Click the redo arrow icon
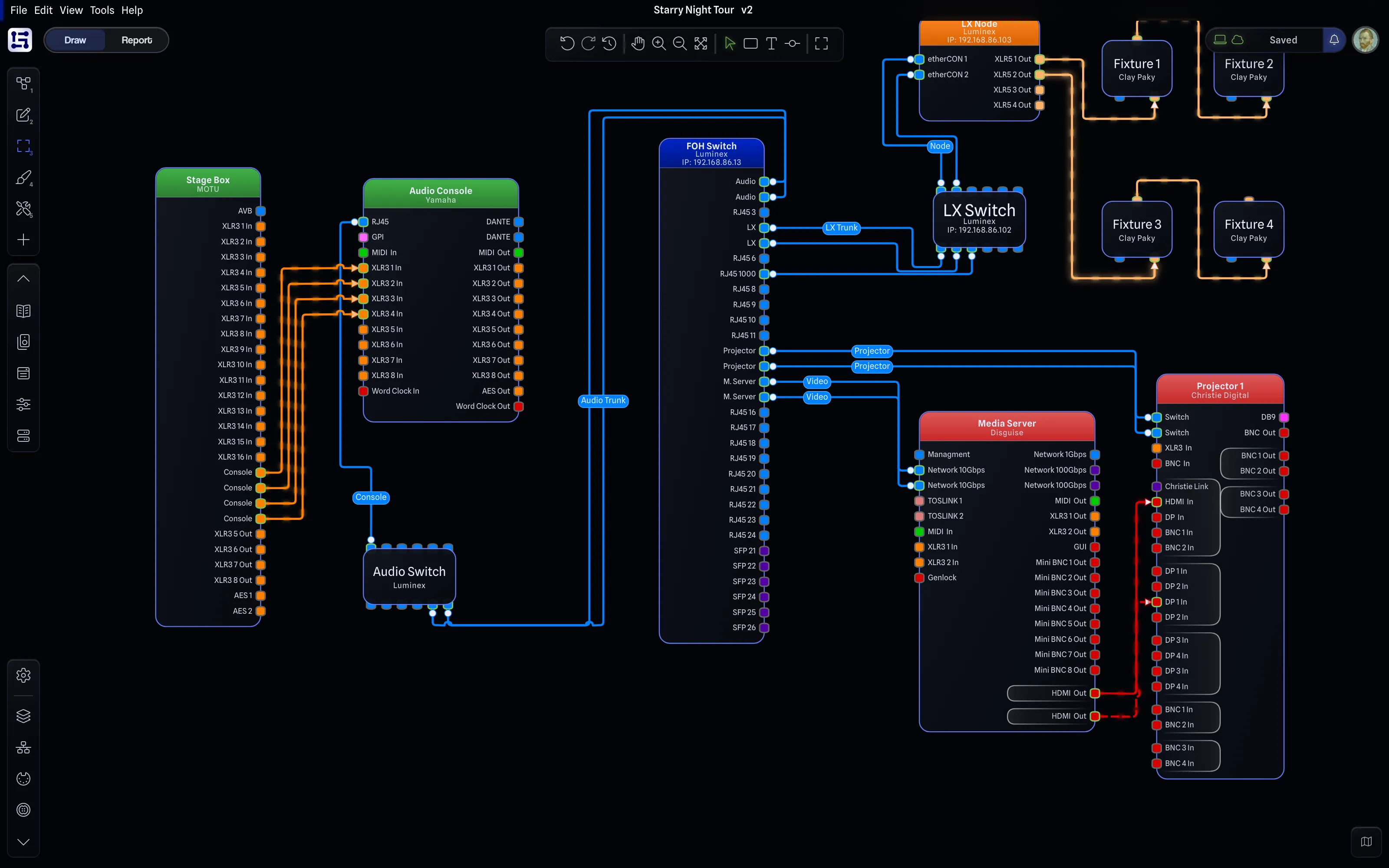 coord(588,44)
